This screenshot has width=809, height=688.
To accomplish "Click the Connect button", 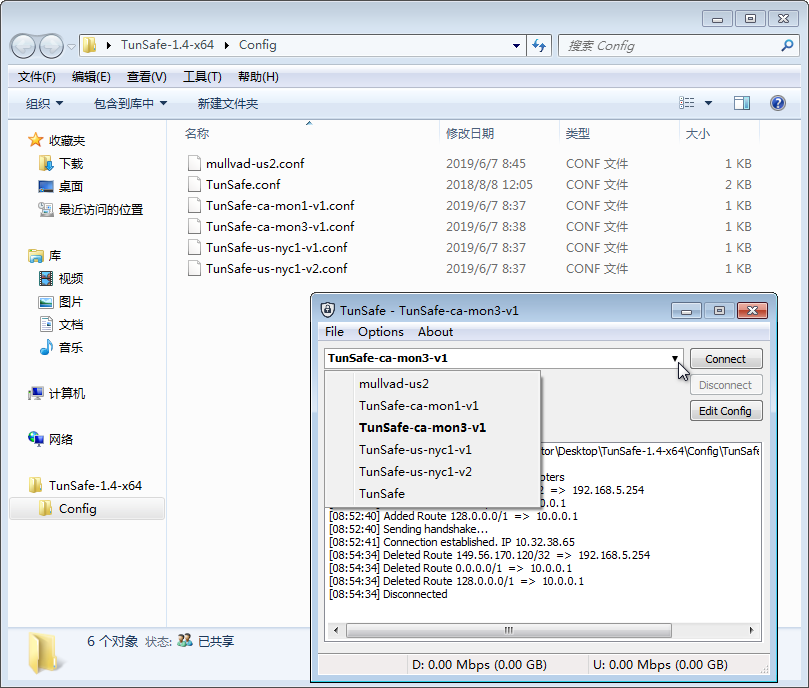I will [x=726, y=359].
